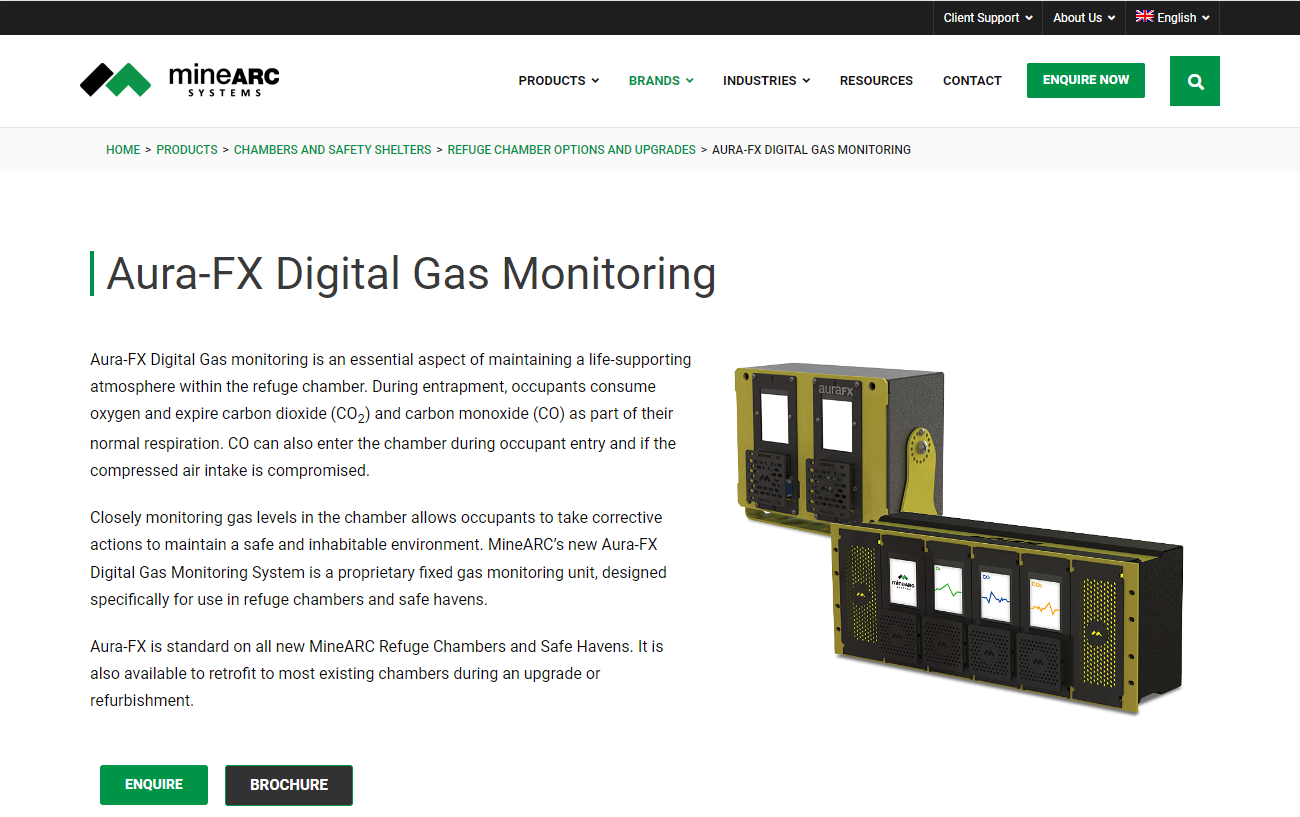This screenshot has width=1300, height=817.
Task: Open the Resources menu item
Action: pyautogui.click(x=876, y=81)
